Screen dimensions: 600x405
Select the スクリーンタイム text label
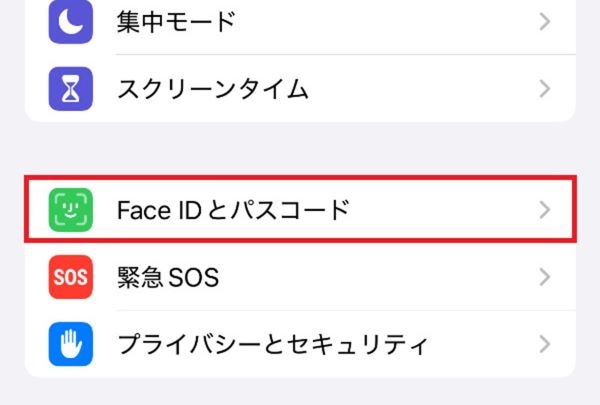212,88
